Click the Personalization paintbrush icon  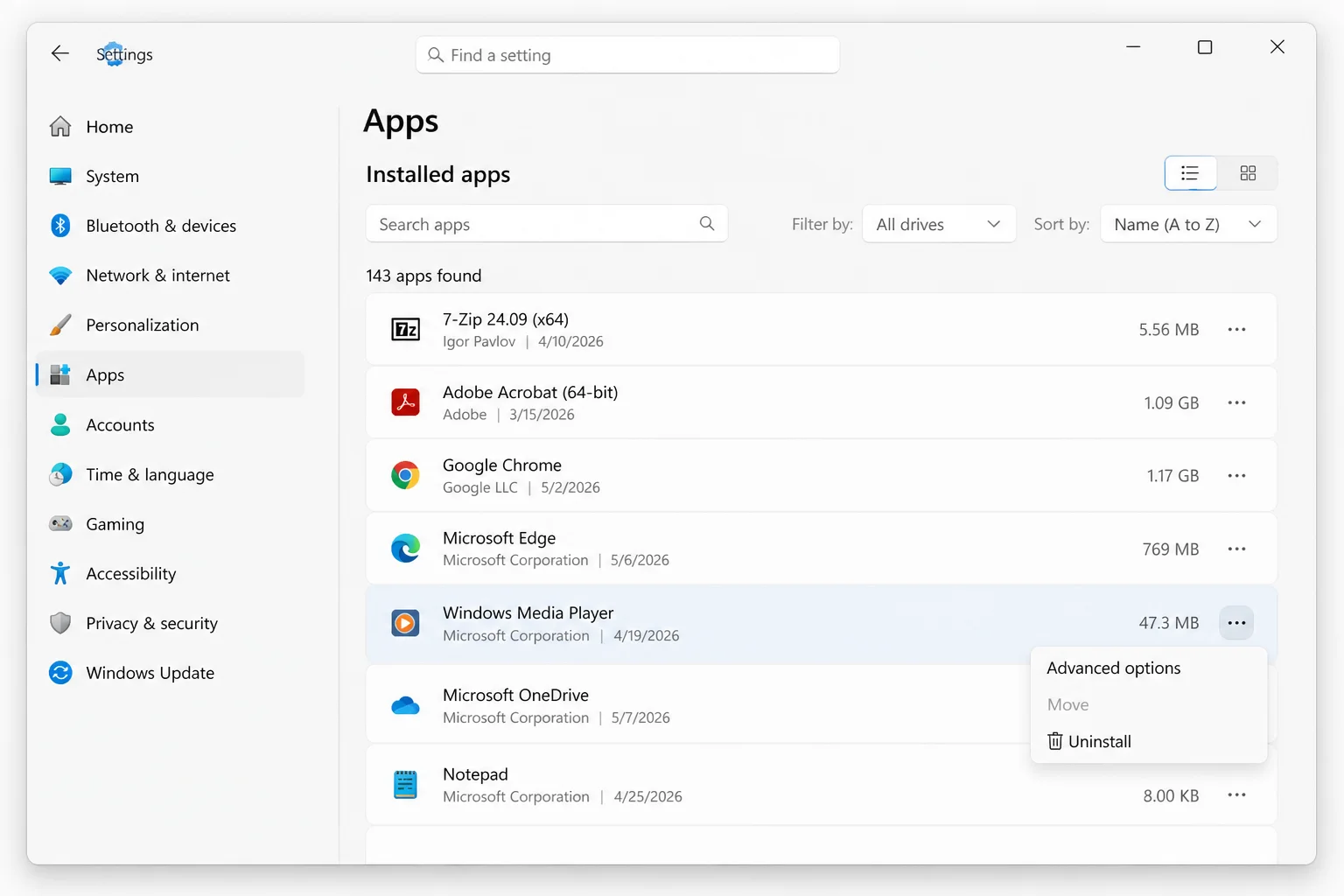[60, 325]
